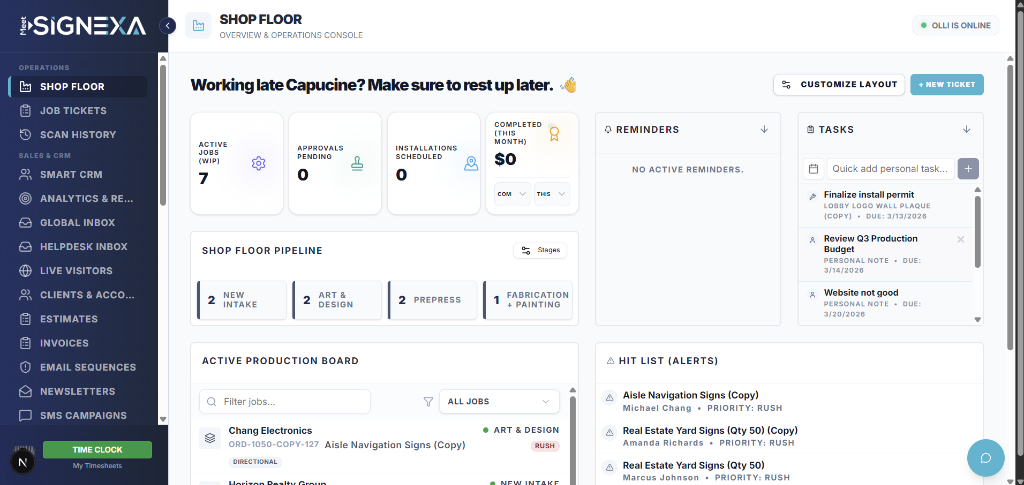
Task: Go to Smart CRM in the sidebar
Action: coord(71,174)
